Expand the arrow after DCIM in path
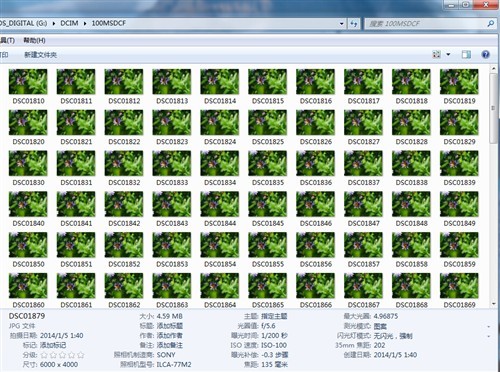The width and height of the screenshot is (500, 372). coord(85,24)
